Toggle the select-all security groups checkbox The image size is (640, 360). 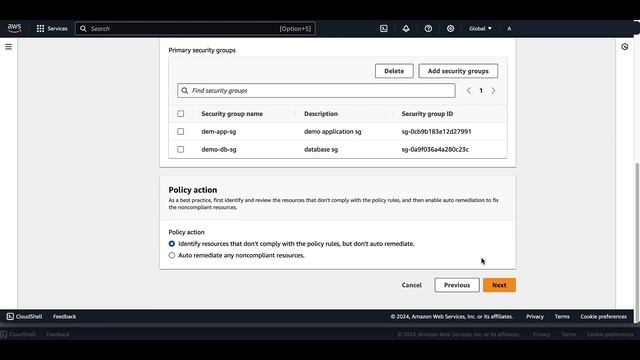tap(180, 113)
